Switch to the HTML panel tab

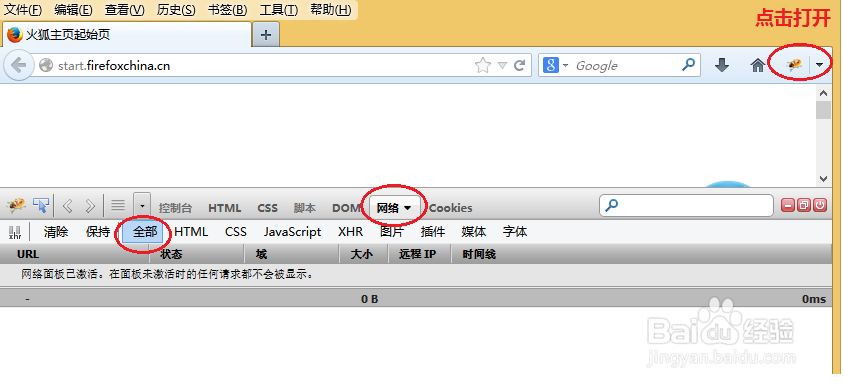point(224,208)
